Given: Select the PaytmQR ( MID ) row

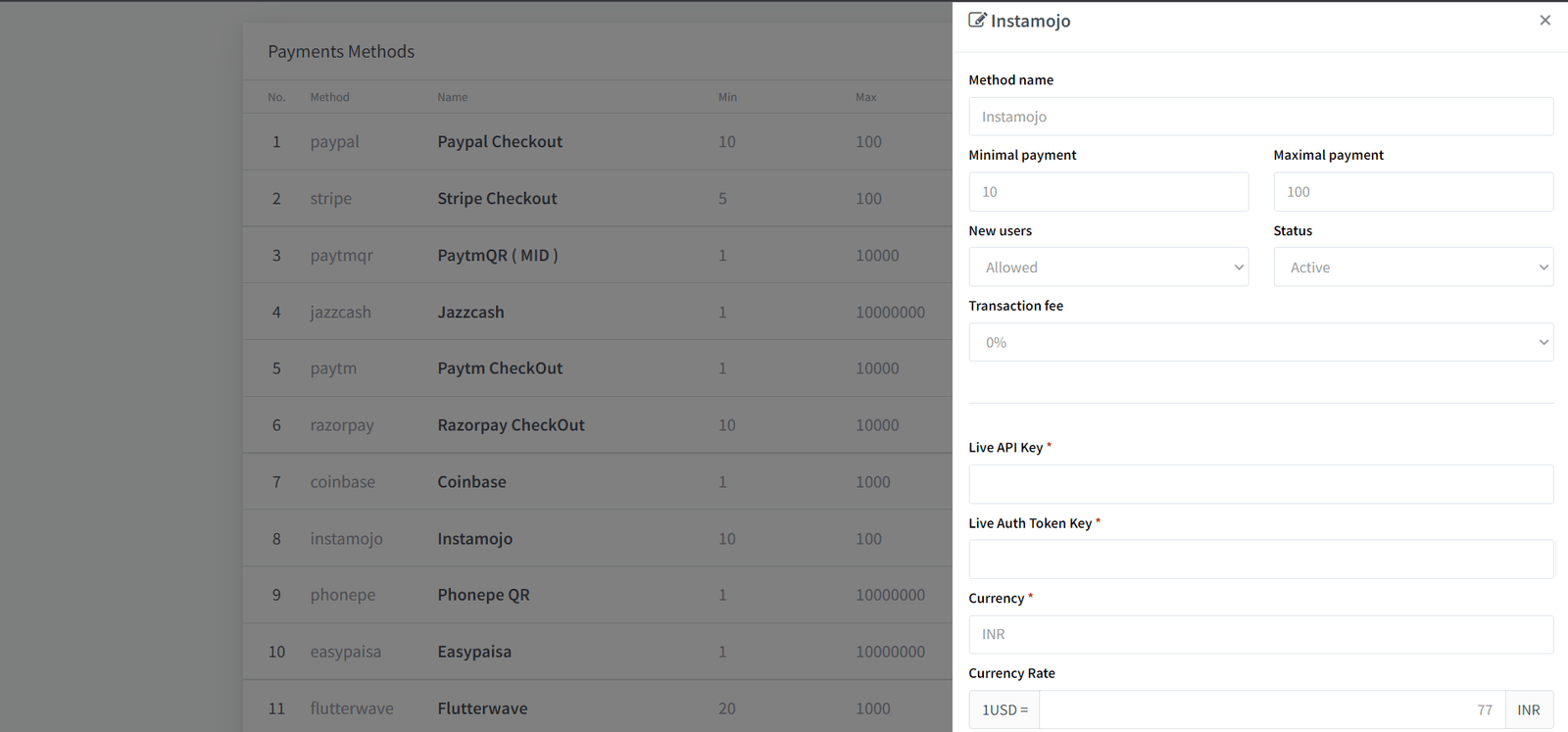Looking at the screenshot, I should coord(497,256).
